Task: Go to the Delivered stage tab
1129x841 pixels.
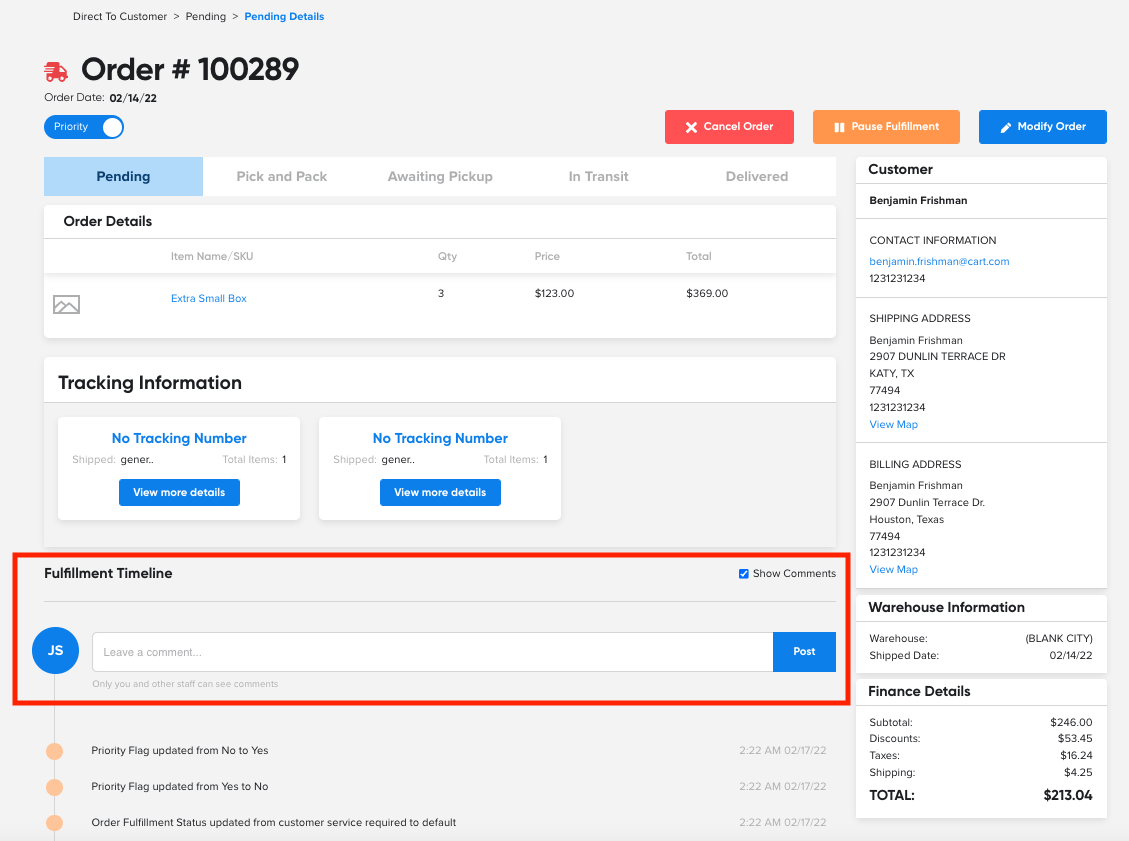Action: pyautogui.click(x=756, y=177)
